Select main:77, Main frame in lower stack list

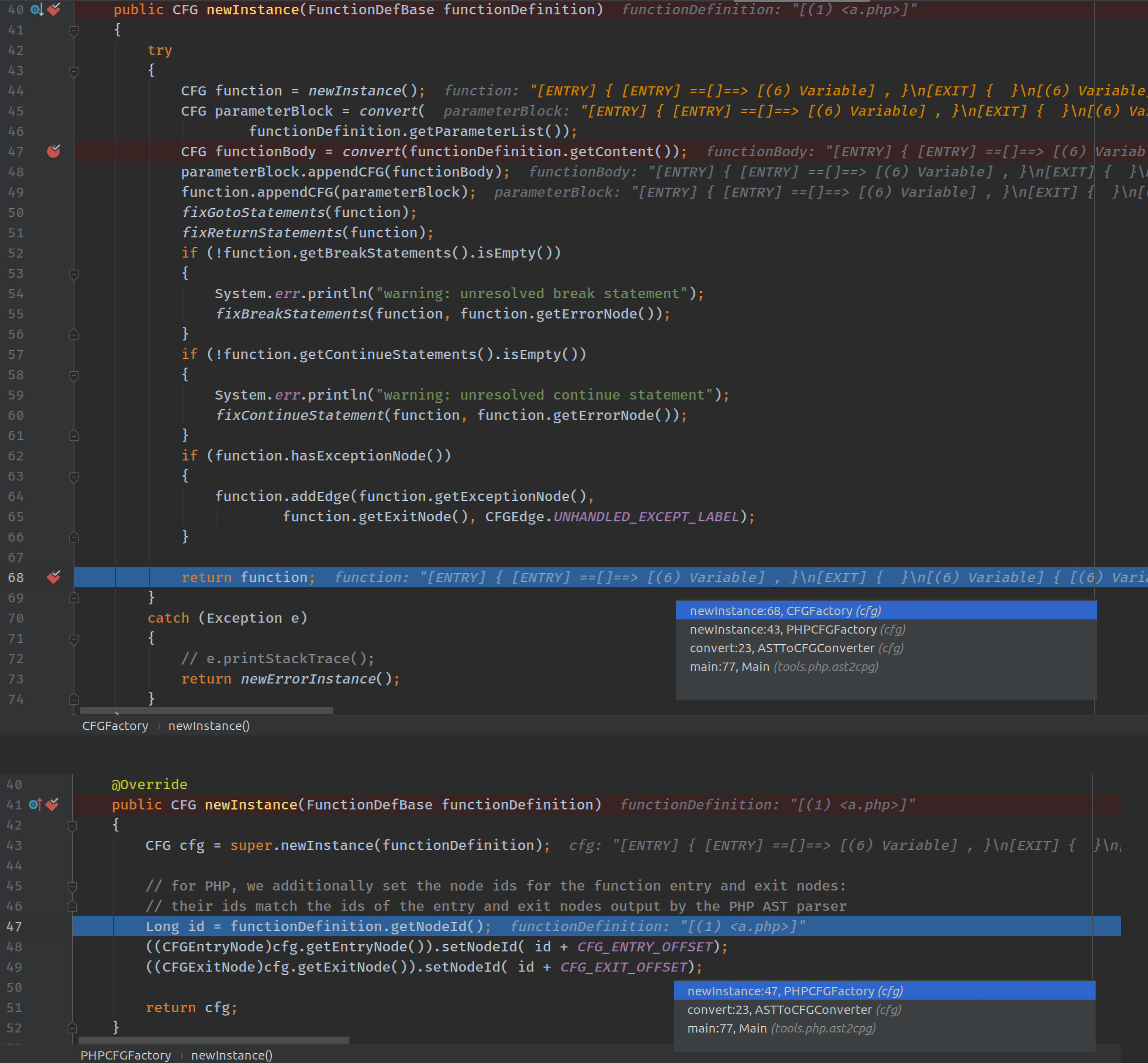[884, 1028]
